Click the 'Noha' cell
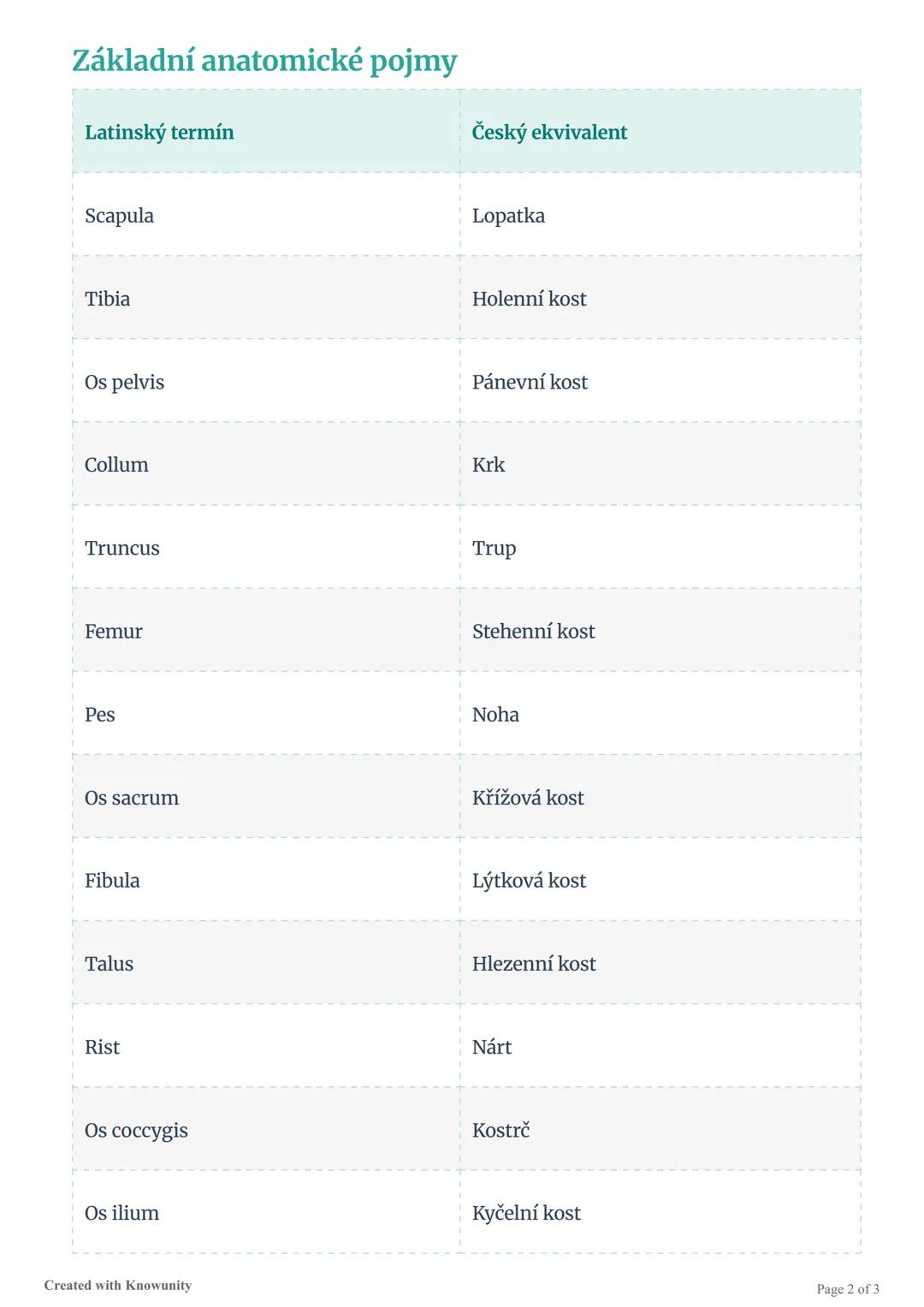 coord(495,715)
